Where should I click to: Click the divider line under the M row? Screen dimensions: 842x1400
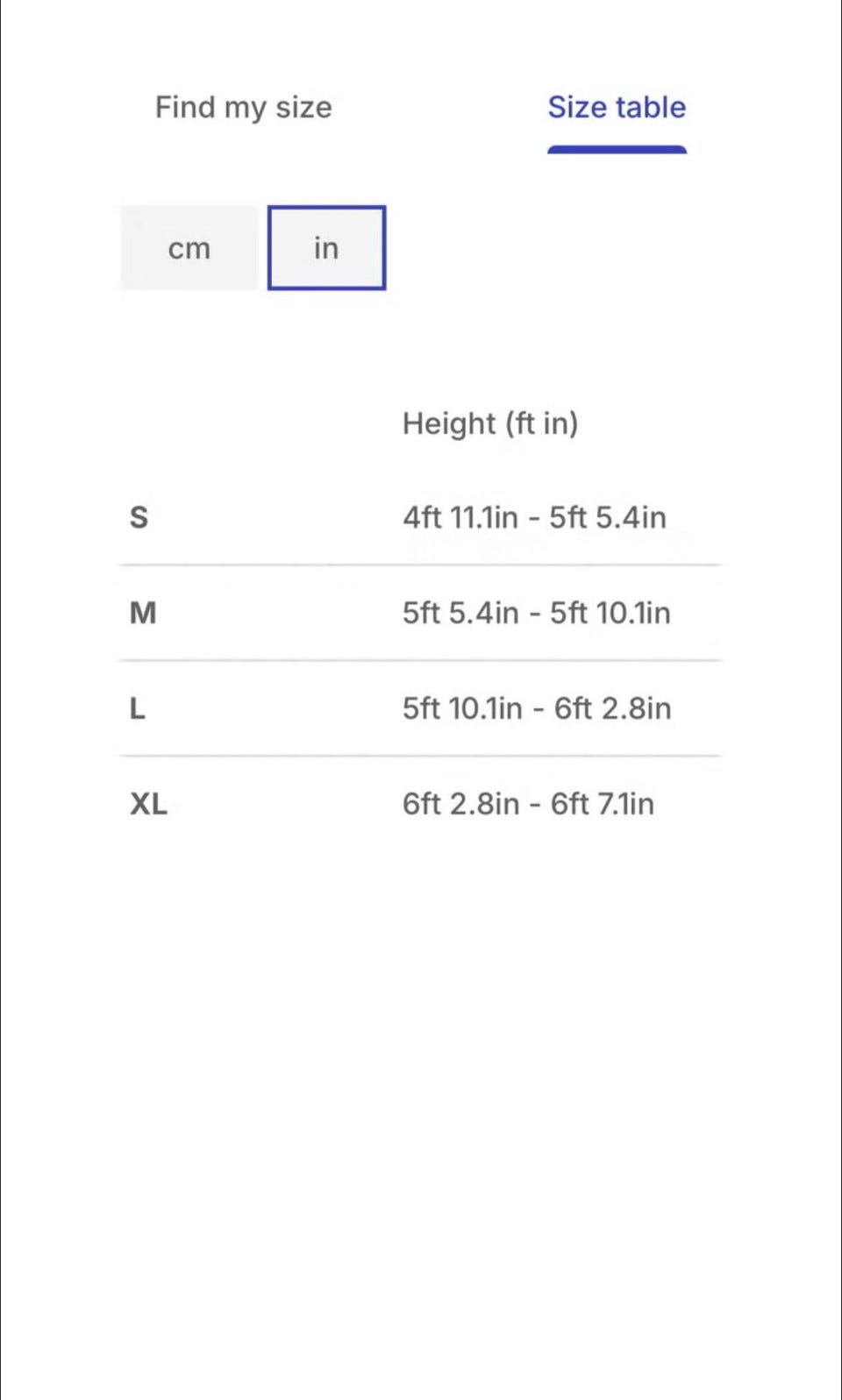[421, 660]
